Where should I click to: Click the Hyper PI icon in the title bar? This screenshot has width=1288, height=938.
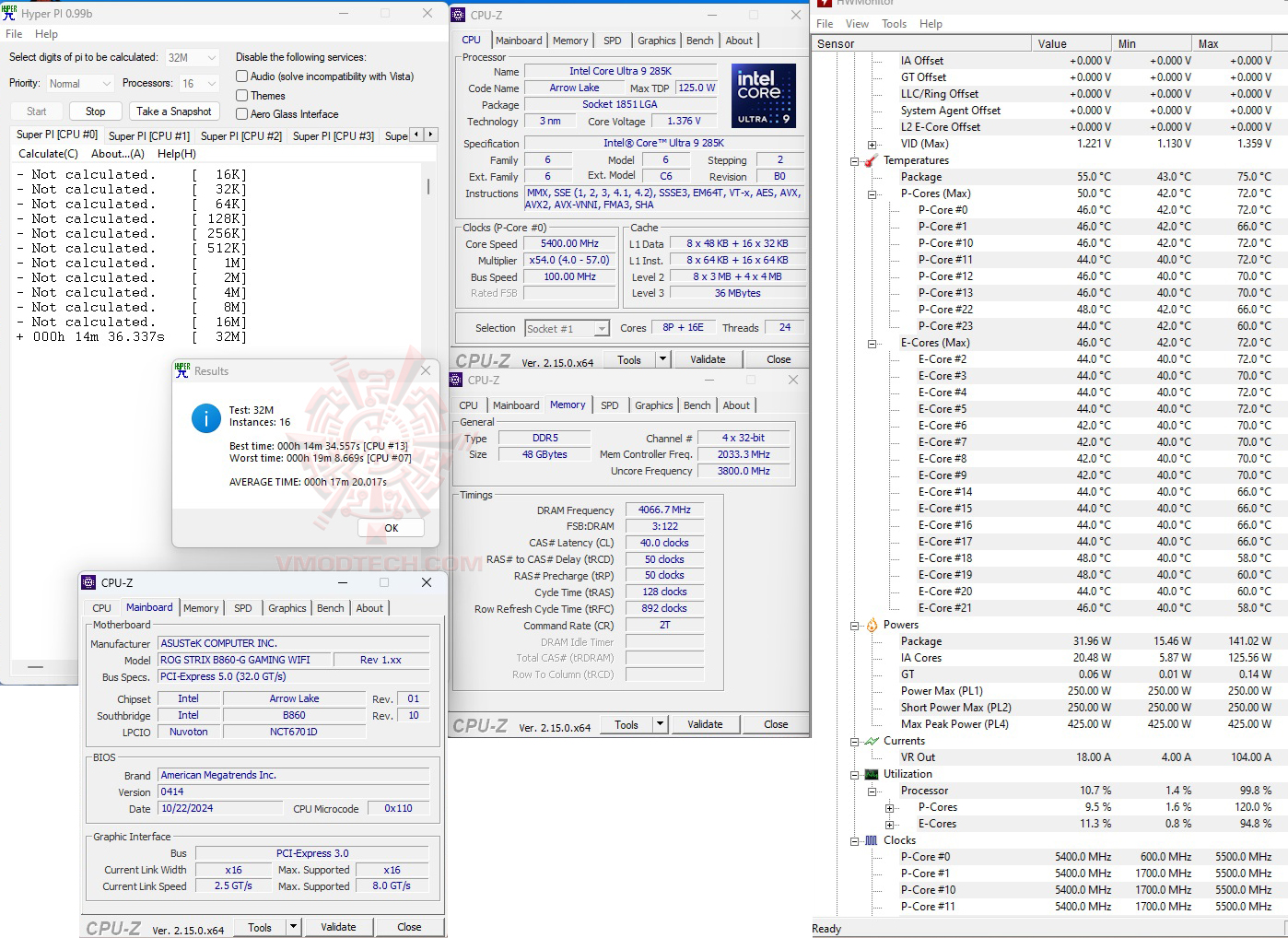point(9,13)
